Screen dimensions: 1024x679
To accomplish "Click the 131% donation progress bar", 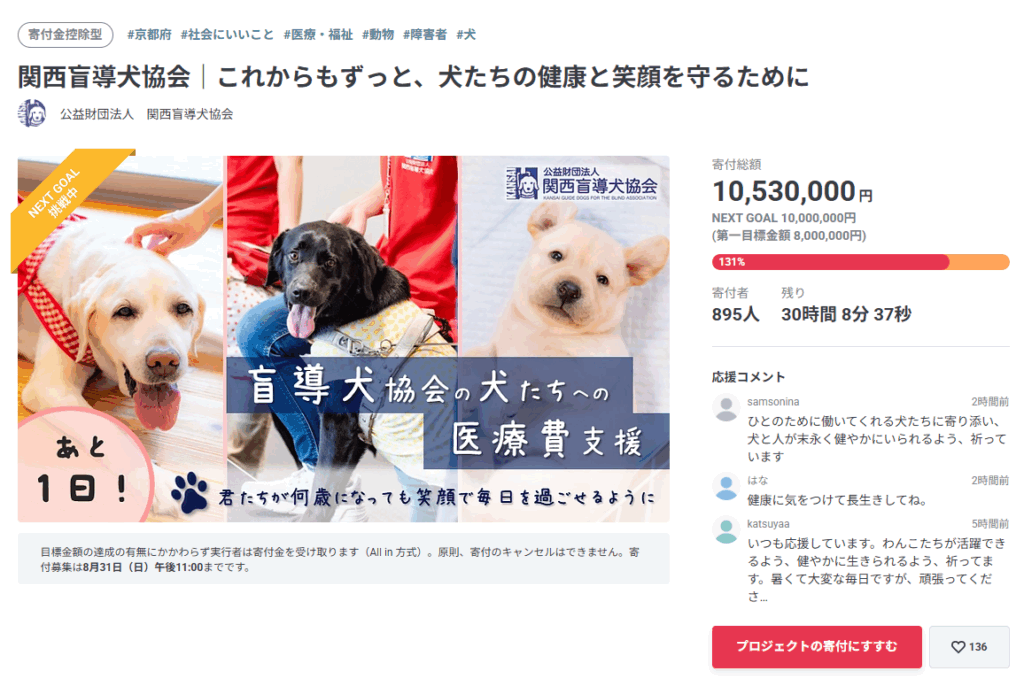I will 860,262.
